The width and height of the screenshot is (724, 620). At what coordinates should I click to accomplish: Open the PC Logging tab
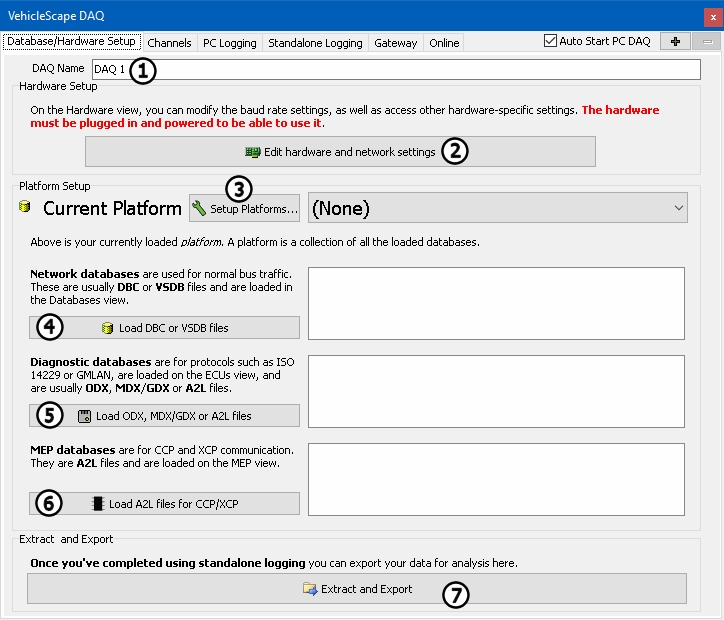pyautogui.click(x=230, y=43)
